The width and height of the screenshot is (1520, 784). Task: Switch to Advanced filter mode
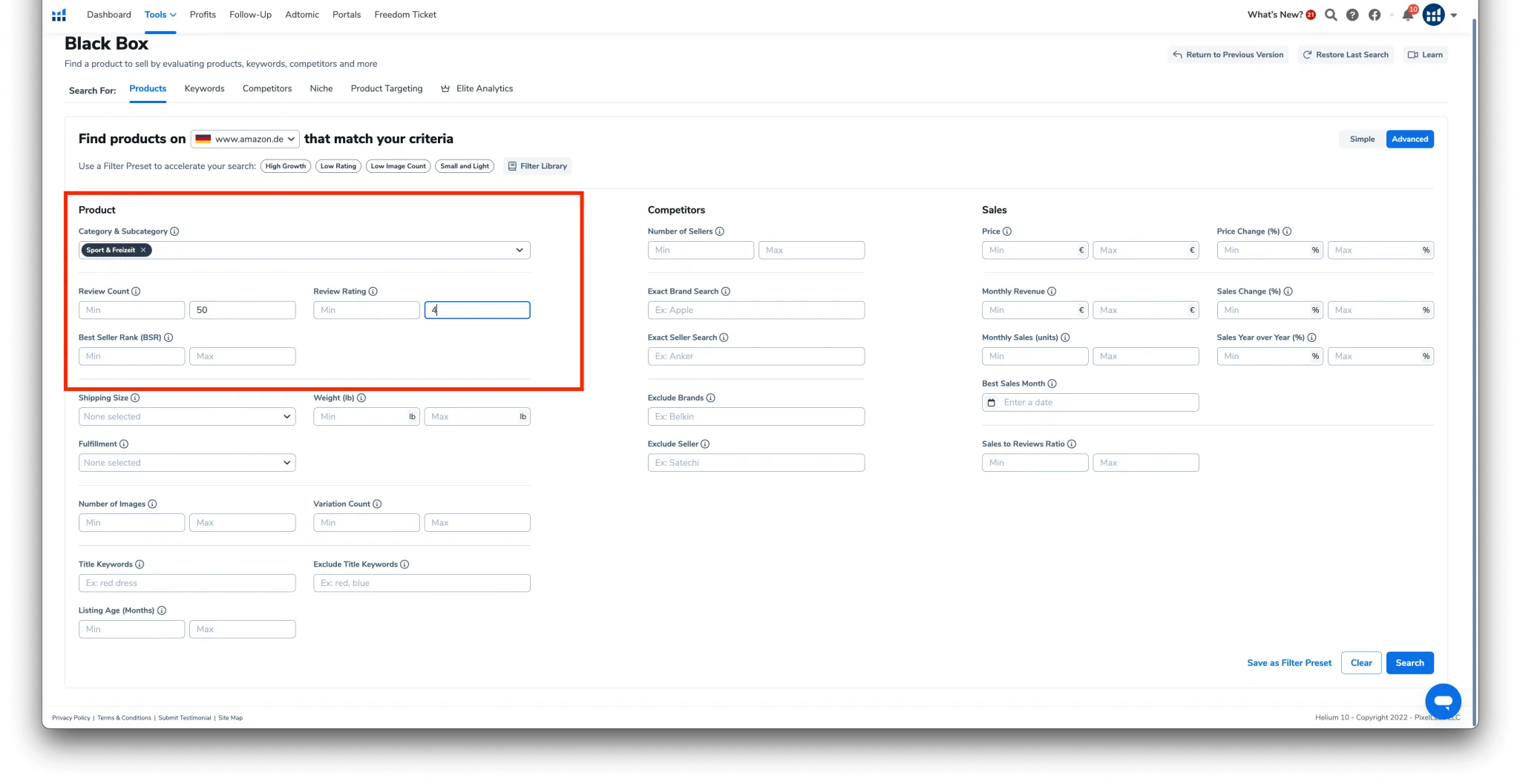[1409, 139]
